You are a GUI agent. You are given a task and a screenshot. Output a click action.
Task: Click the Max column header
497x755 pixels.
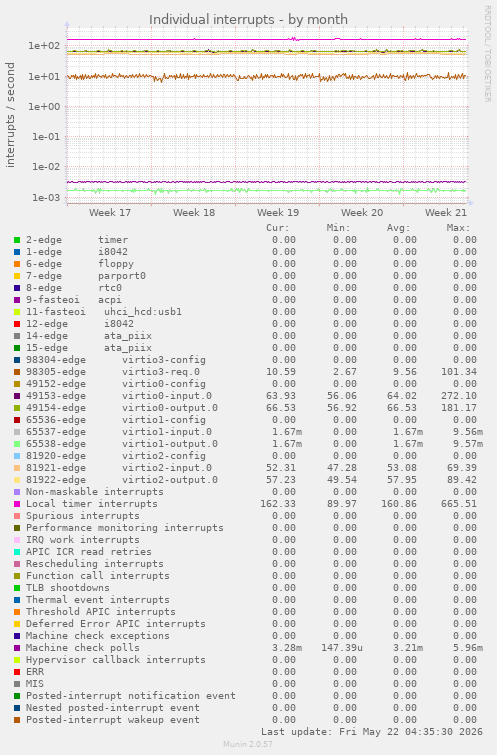coord(458,228)
